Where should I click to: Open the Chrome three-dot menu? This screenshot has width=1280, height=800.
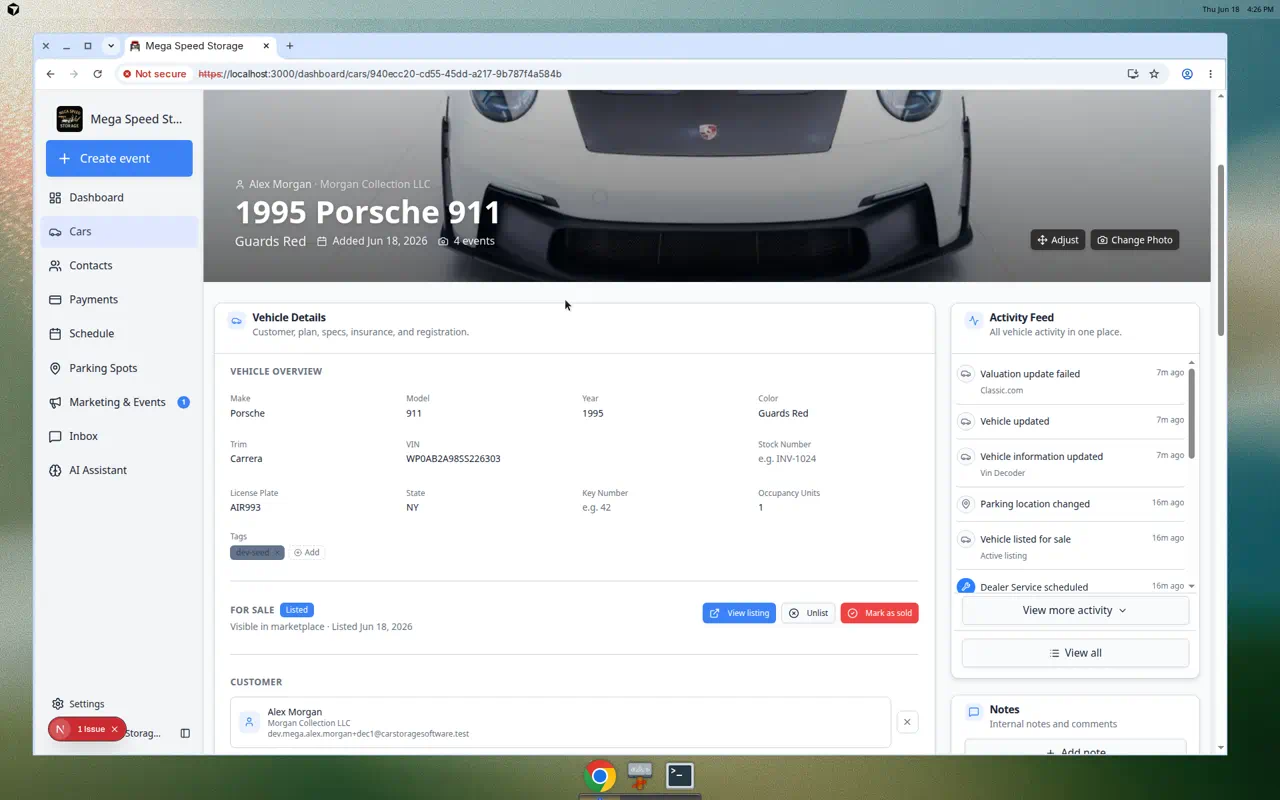pos(1210,74)
